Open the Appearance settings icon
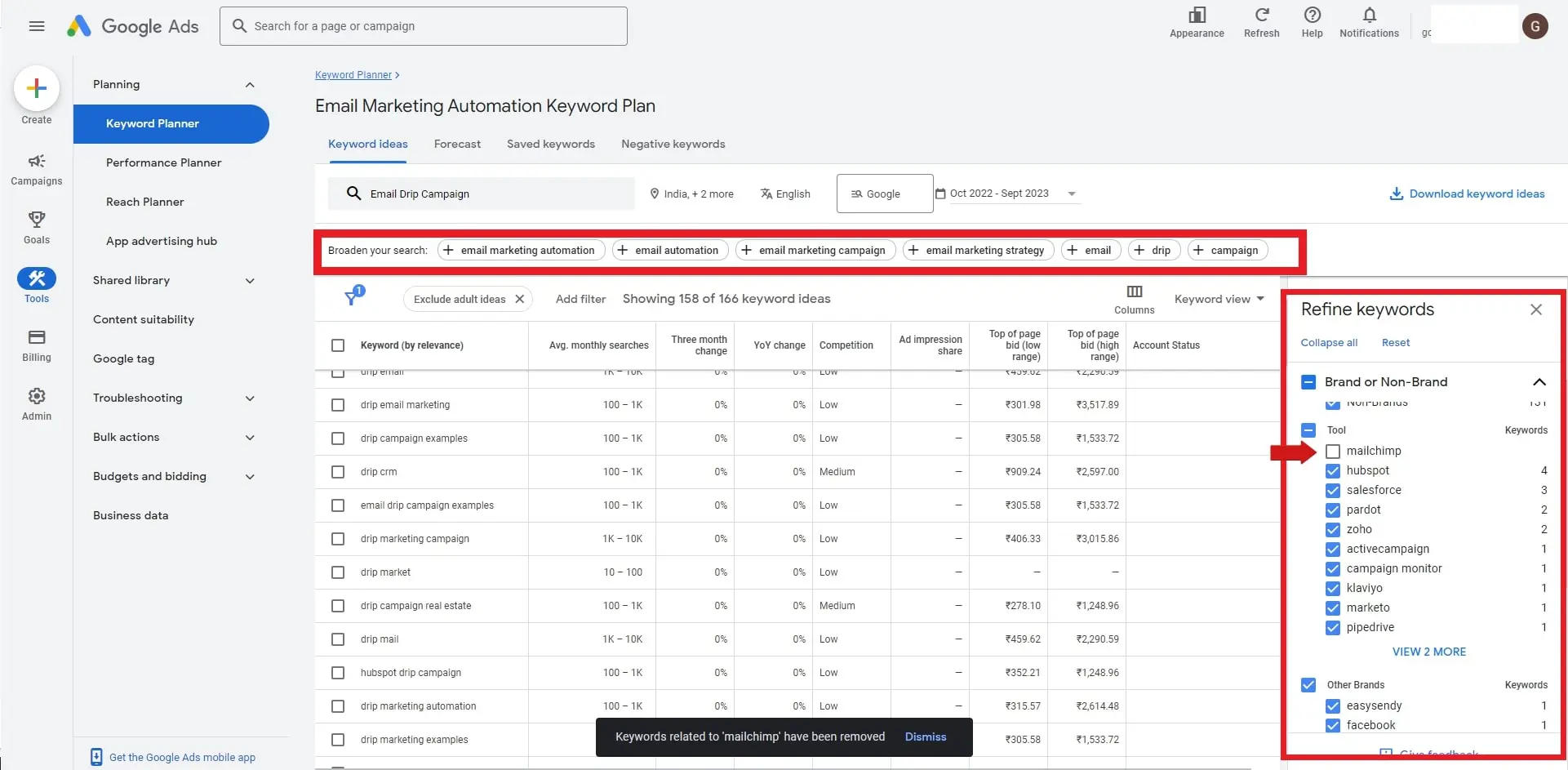The width and height of the screenshot is (1568, 770). click(1197, 16)
